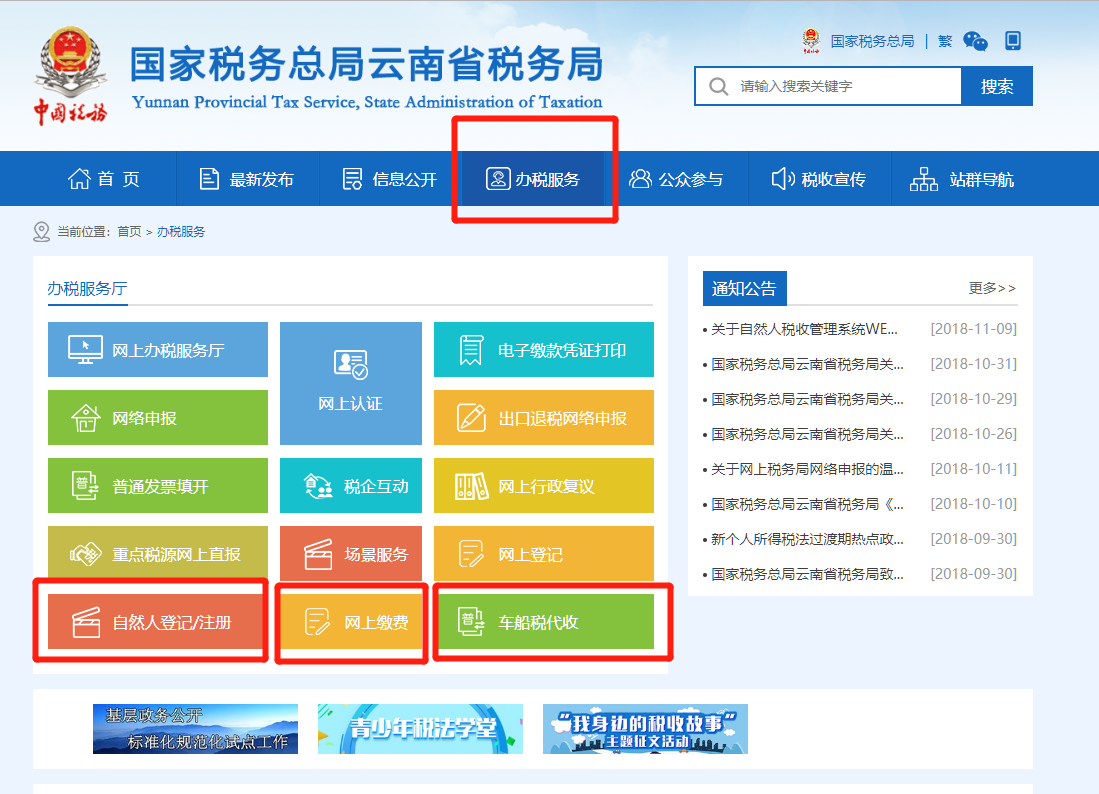The height and width of the screenshot is (794, 1099).
Task: Open the 最新发布 navigation item
Action: pyautogui.click(x=247, y=179)
